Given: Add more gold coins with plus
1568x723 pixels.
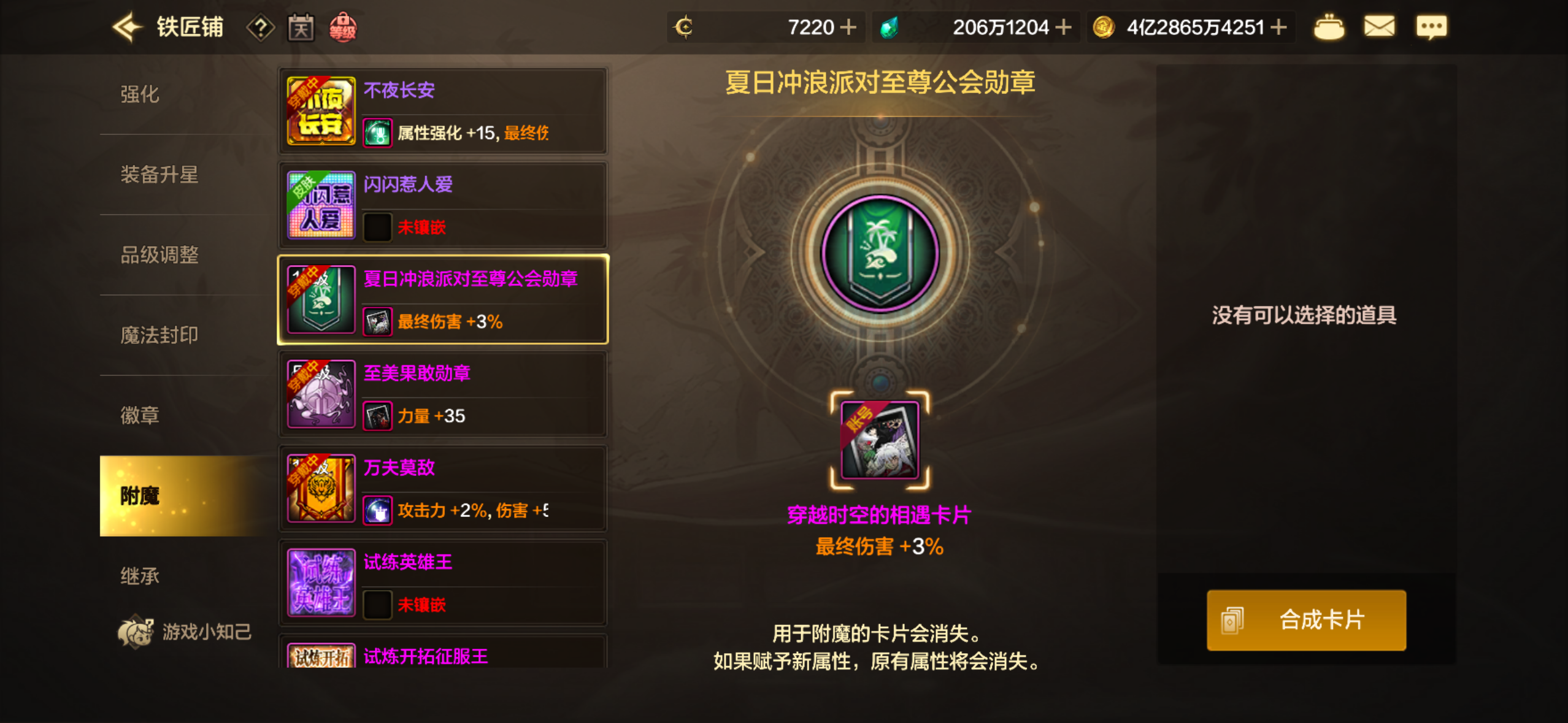Looking at the screenshot, I should [1278, 27].
